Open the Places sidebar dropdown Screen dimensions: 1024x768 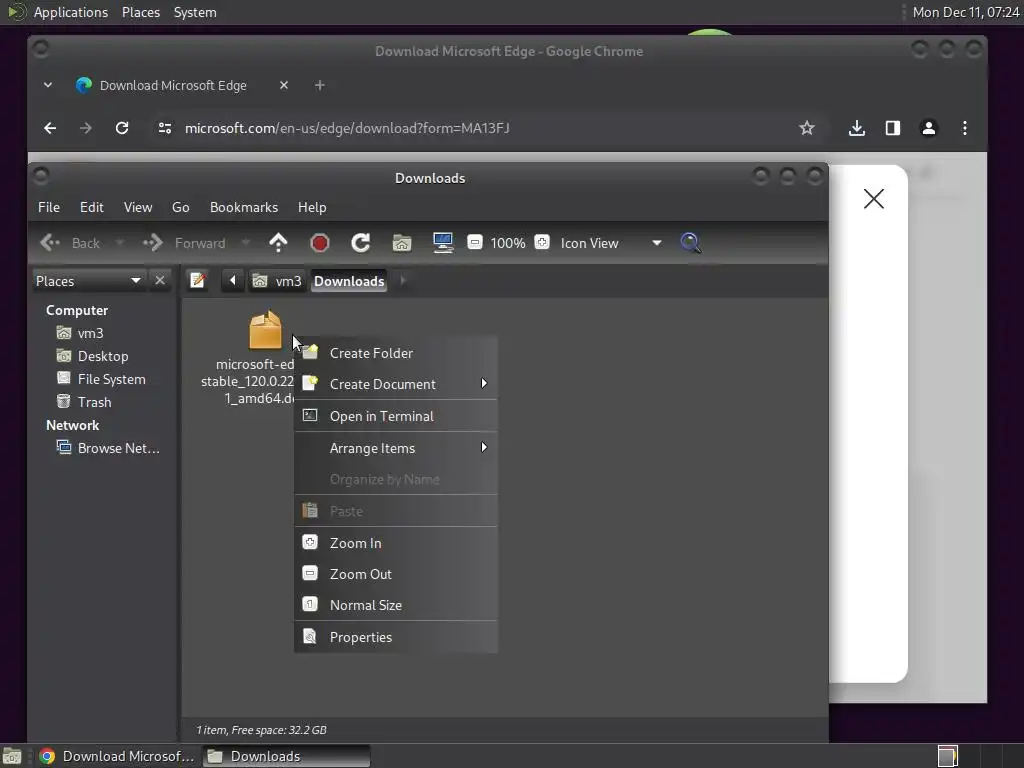pos(88,281)
